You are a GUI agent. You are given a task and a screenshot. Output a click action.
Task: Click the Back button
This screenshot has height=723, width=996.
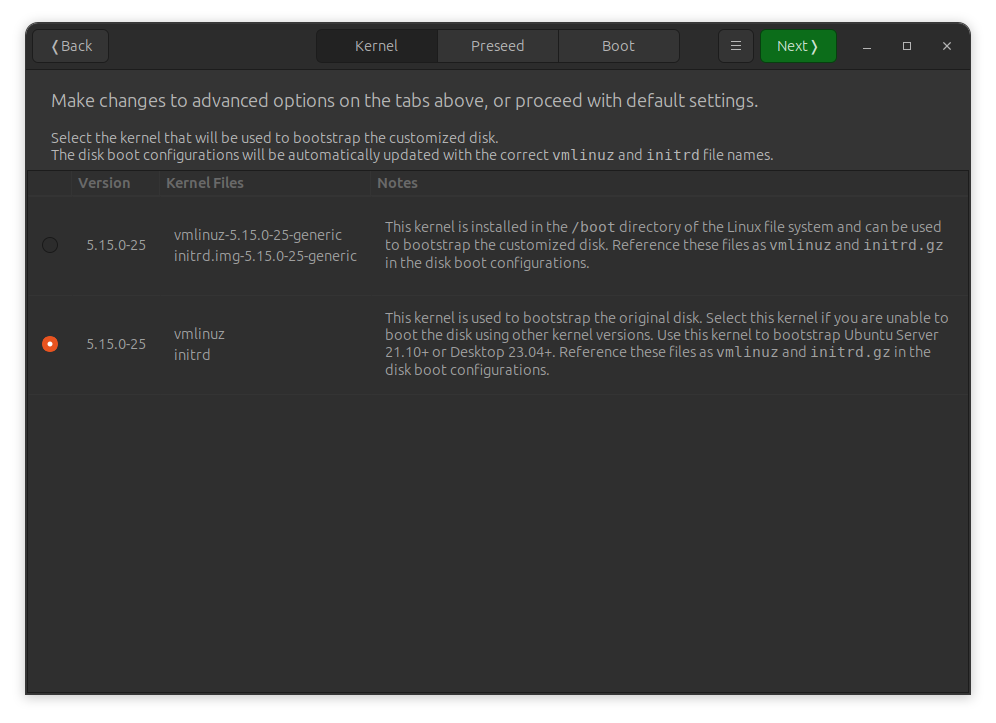(70, 45)
